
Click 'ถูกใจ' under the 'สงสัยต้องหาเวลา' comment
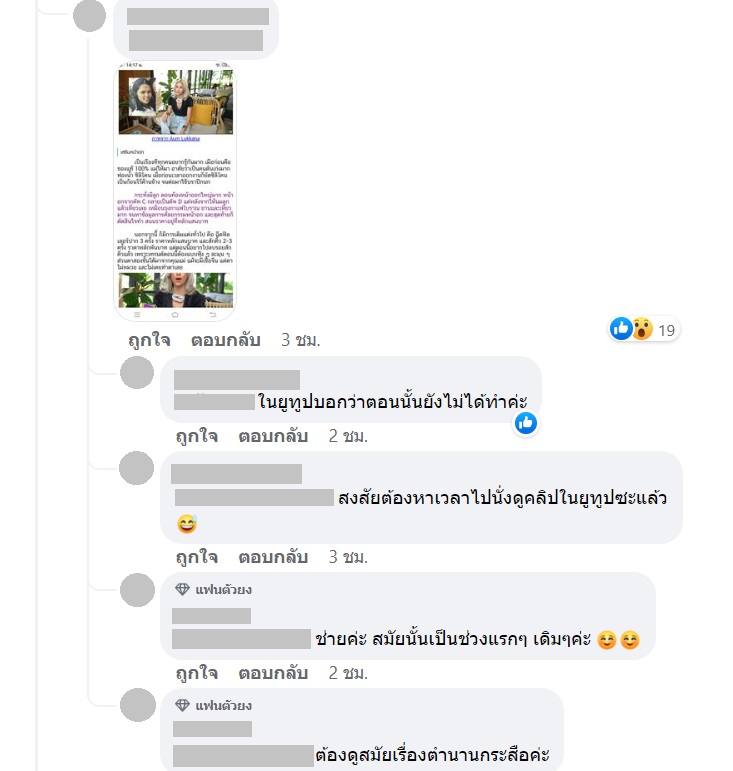pyautogui.click(x=197, y=557)
